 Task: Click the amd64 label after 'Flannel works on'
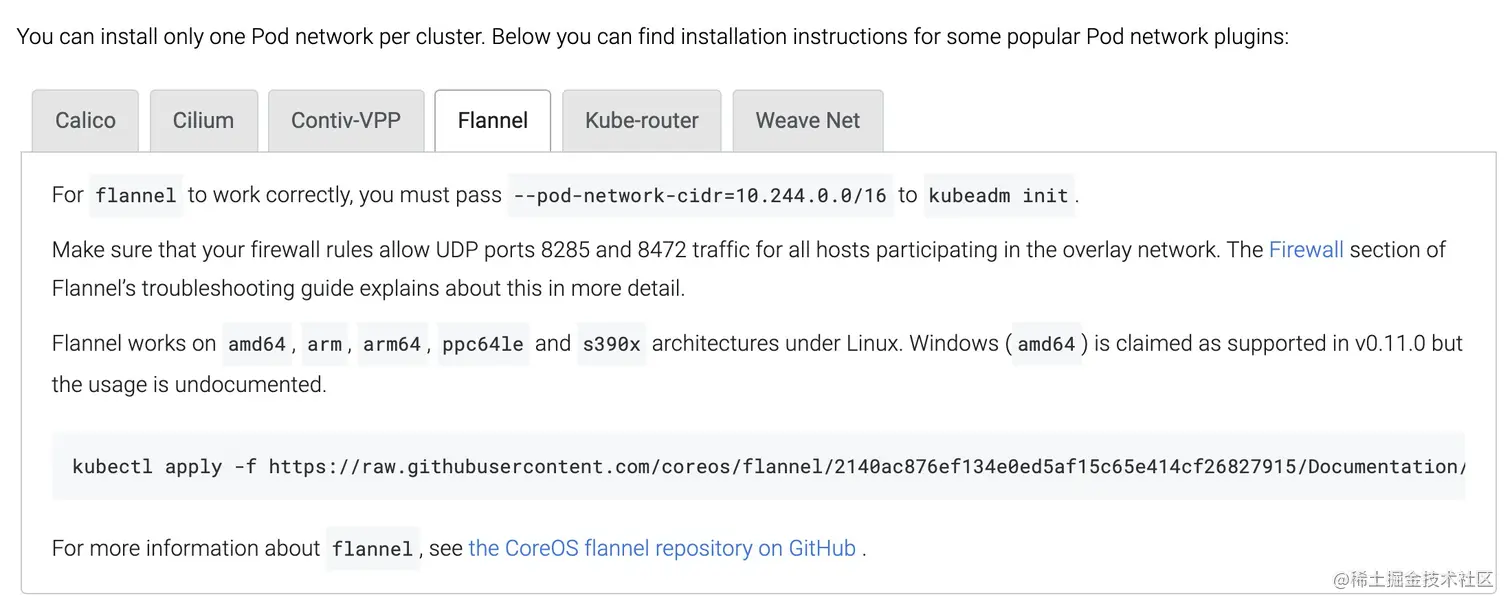[257, 344]
